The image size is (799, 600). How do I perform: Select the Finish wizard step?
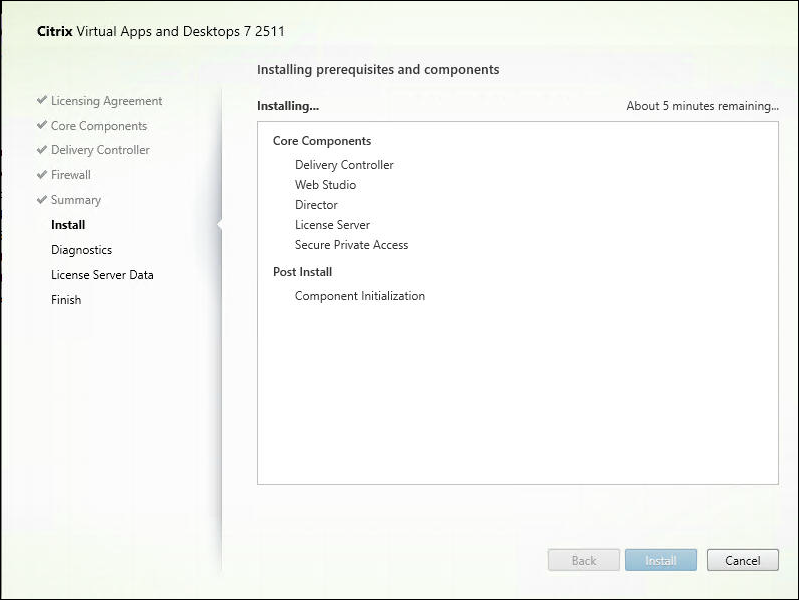[66, 300]
